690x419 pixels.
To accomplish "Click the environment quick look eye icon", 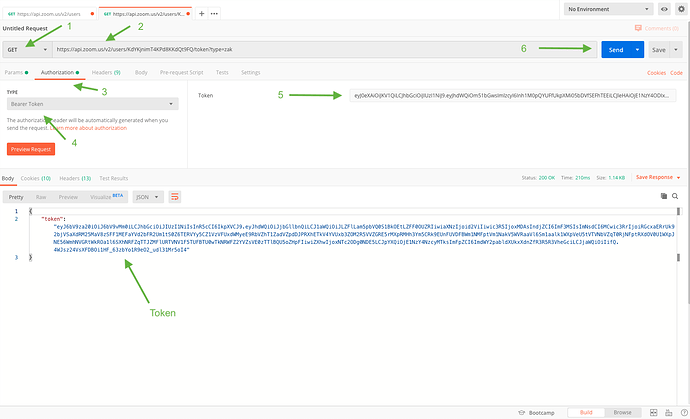I will click(x=664, y=9).
